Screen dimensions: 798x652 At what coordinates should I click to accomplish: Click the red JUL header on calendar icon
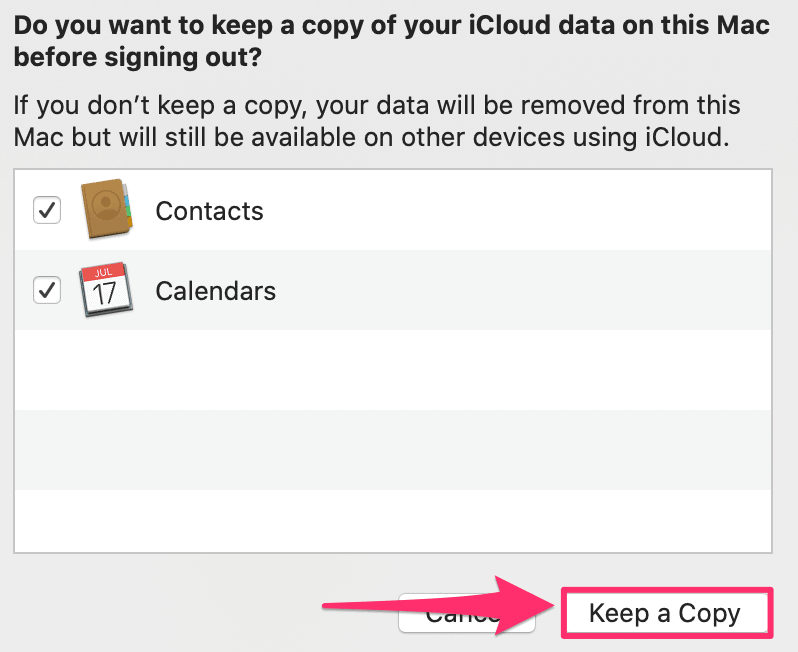tap(104, 272)
